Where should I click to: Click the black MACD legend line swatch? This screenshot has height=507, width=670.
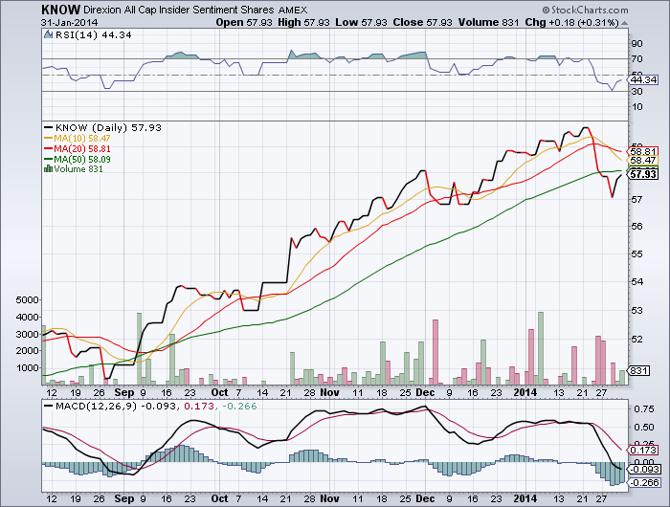48,406
